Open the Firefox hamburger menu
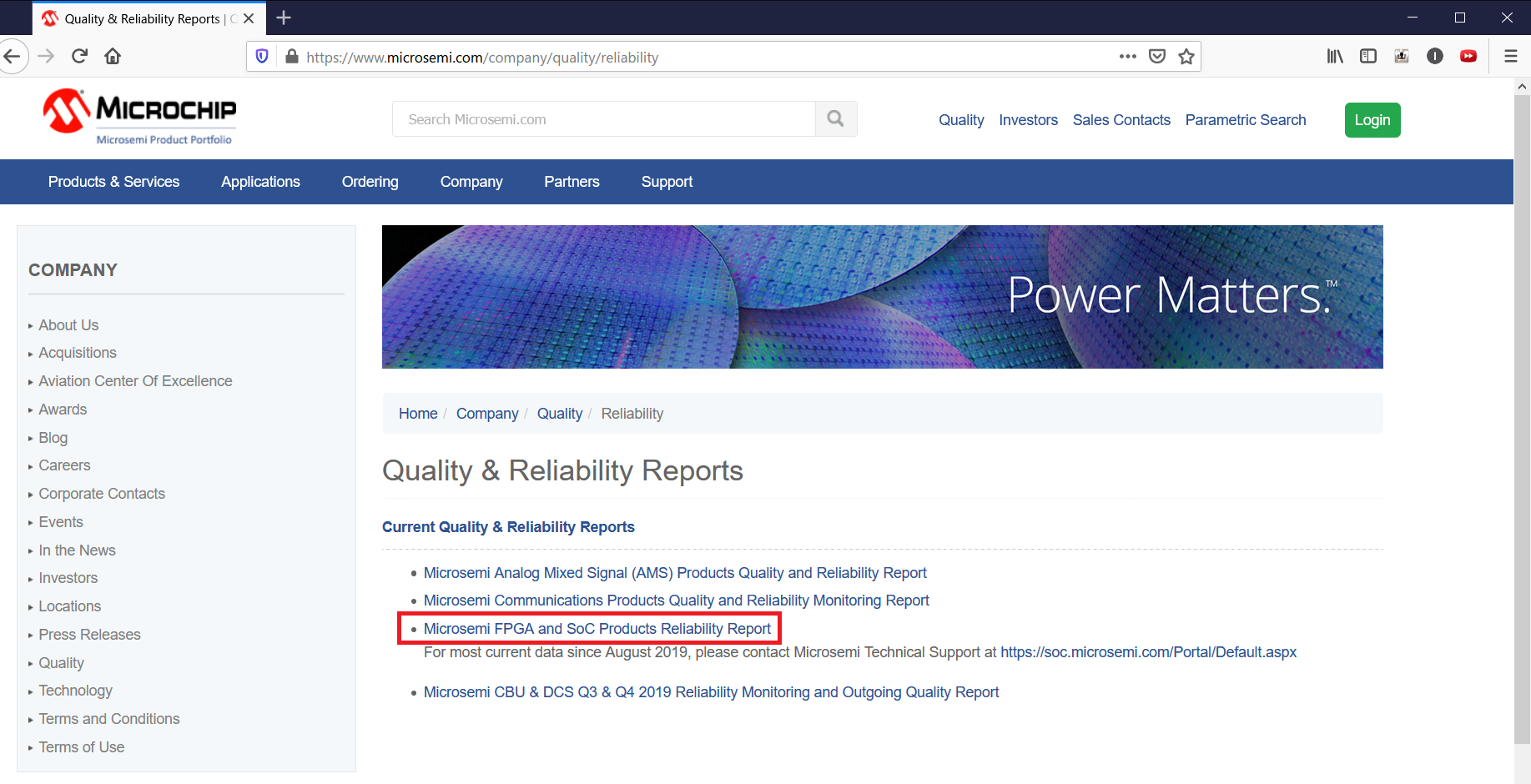The image size is (1531, 784). (1511, 57)
